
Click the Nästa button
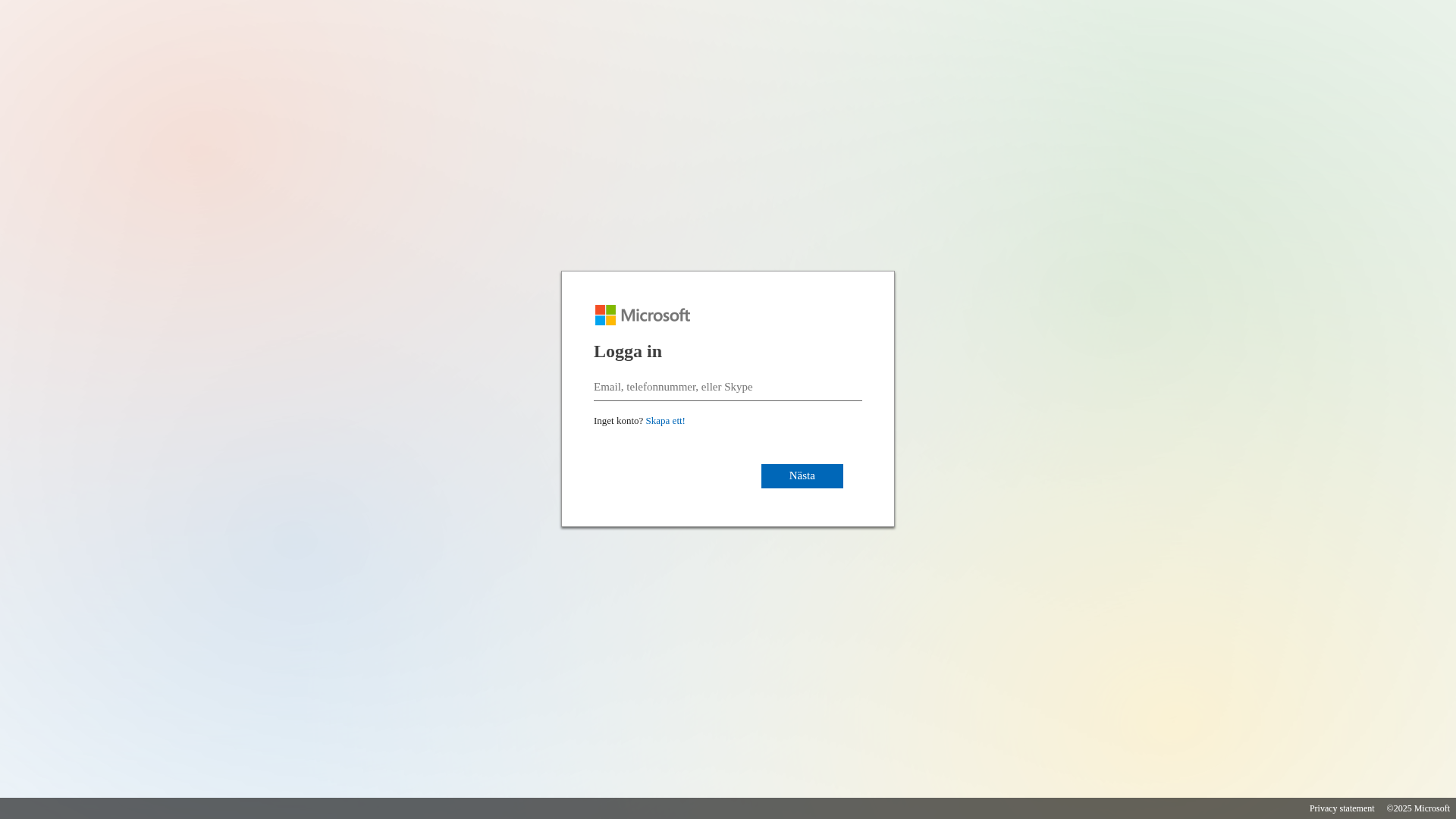(x=802, y=476)
